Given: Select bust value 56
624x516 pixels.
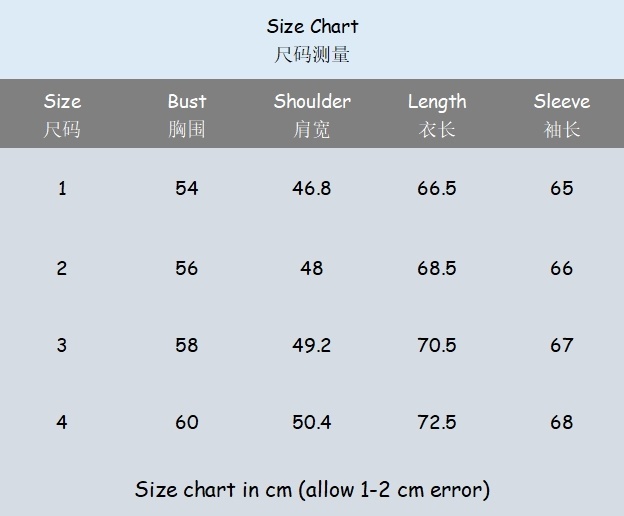Looking at the screenshot, I should [187, 268].
